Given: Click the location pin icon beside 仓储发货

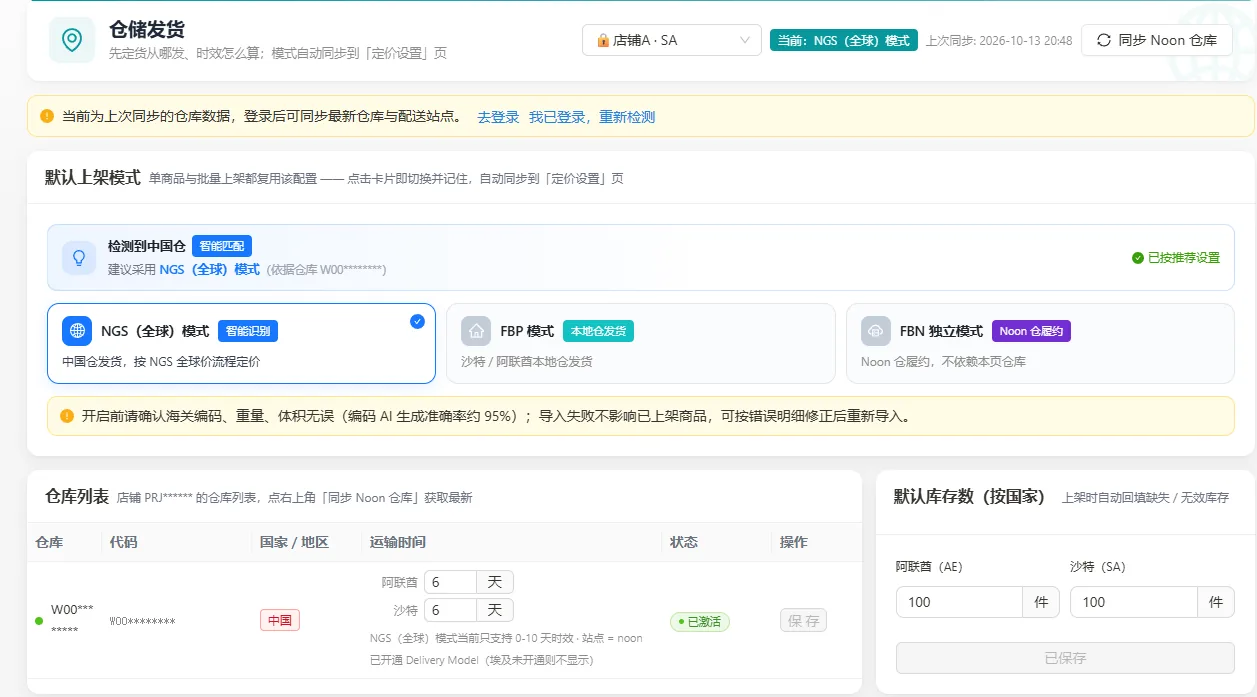Looking at the screenshot, I should click(72, 40).
